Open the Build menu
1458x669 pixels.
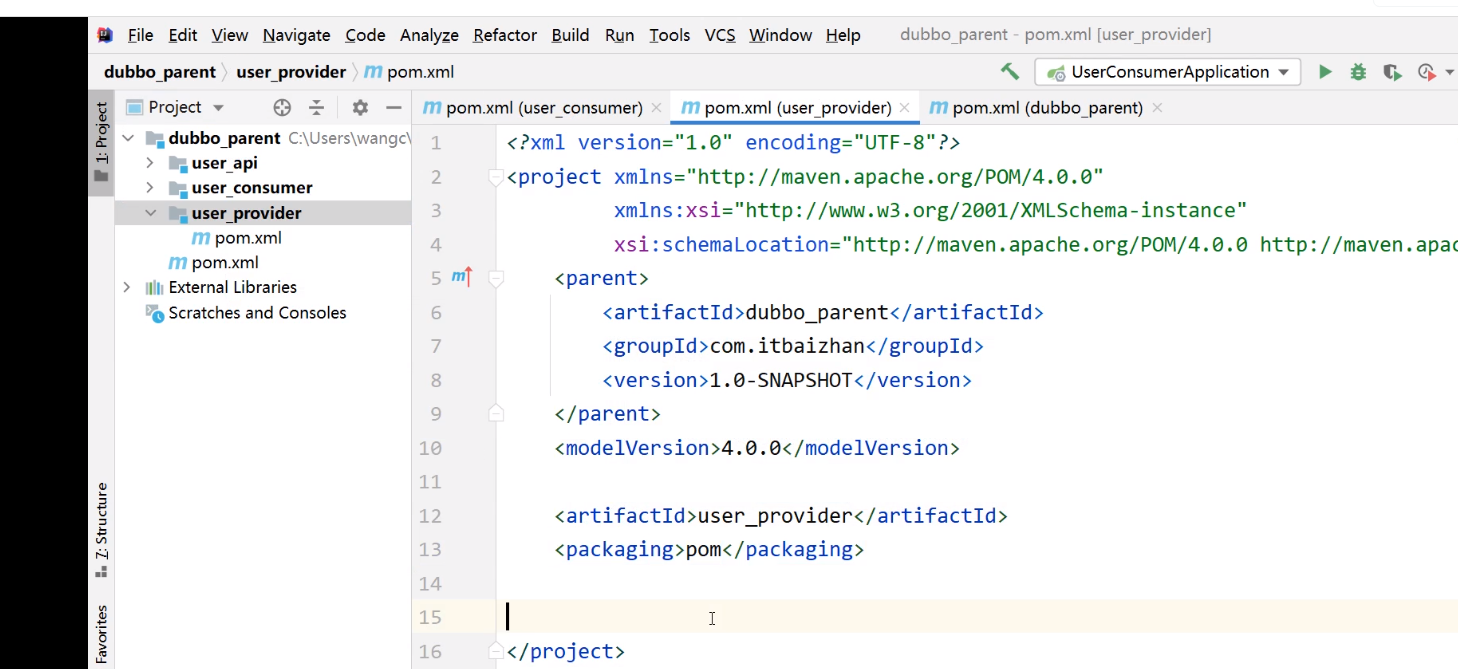tap(570, 35)
